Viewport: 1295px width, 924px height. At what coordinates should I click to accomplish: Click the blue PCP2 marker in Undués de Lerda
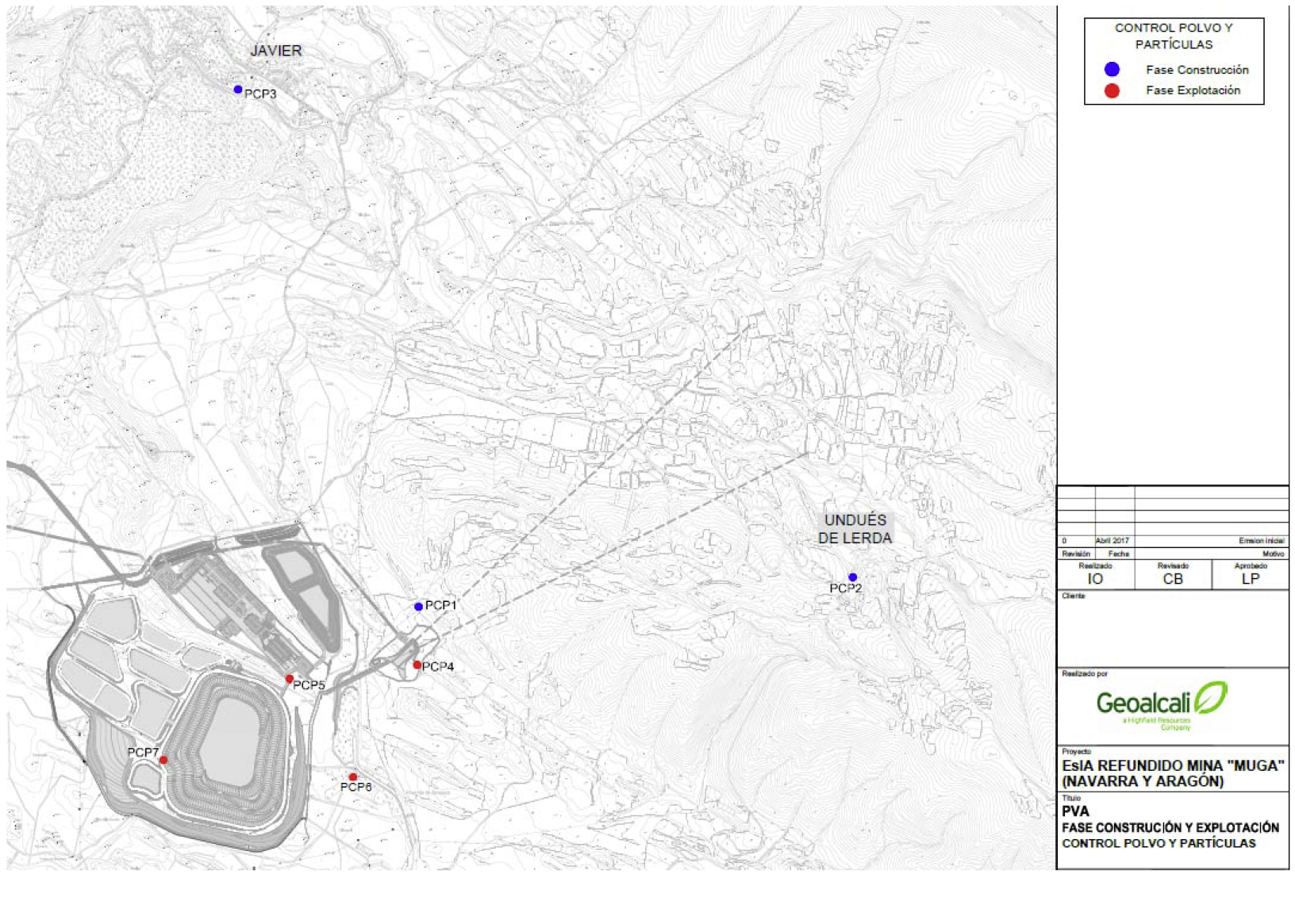[x=852, y=577]
